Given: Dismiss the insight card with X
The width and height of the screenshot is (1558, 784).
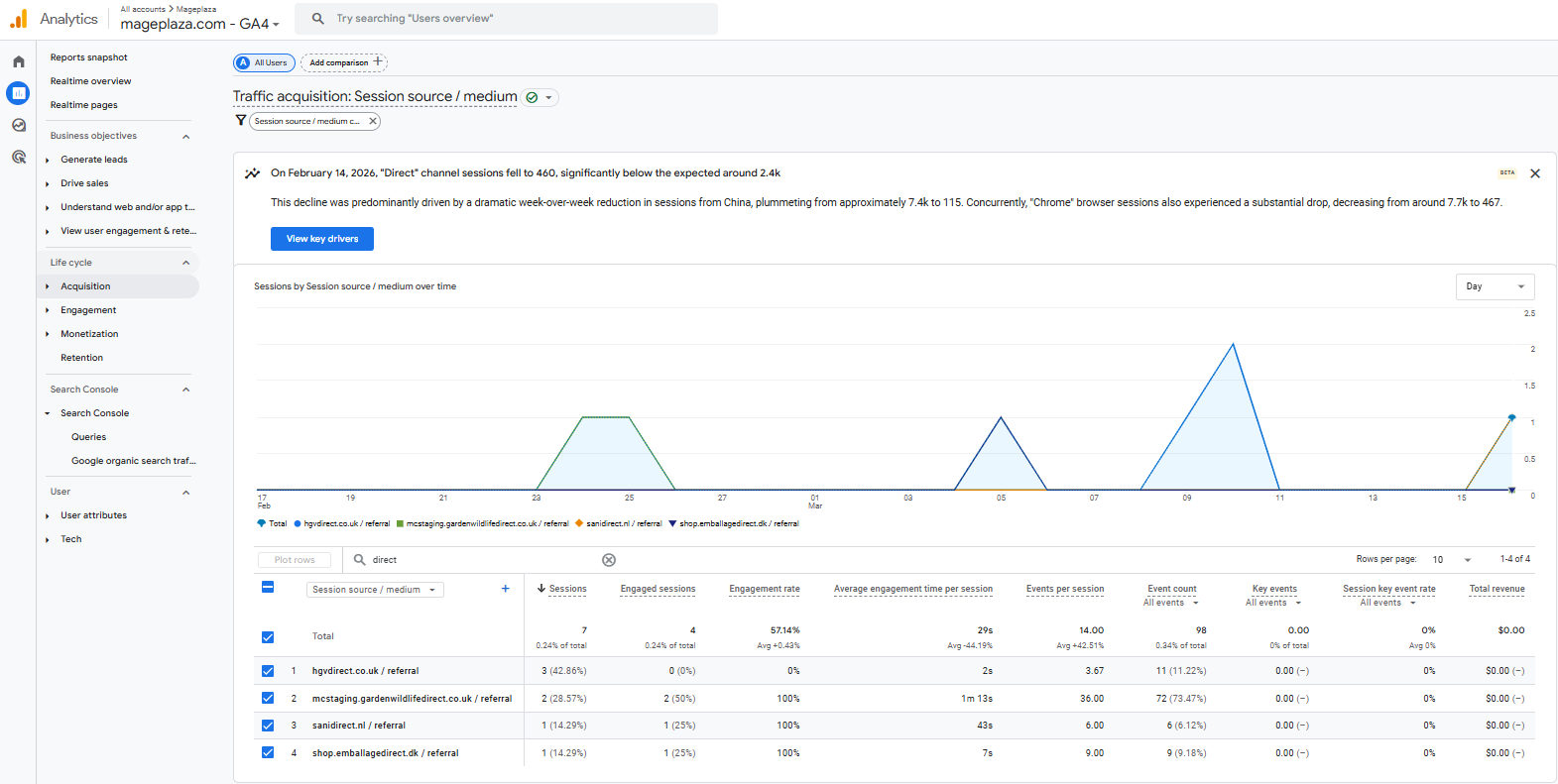Looking at the screenshot, I should click(x=1534, y=173).
